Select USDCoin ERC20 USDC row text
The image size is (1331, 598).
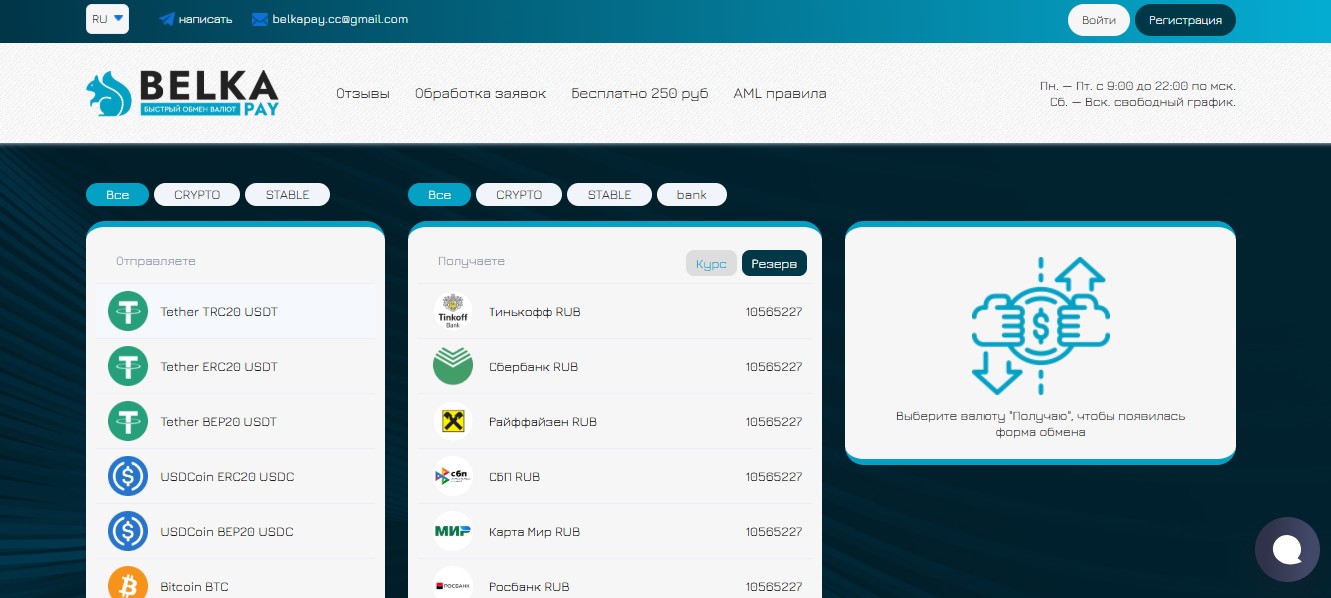coord(227,477)
